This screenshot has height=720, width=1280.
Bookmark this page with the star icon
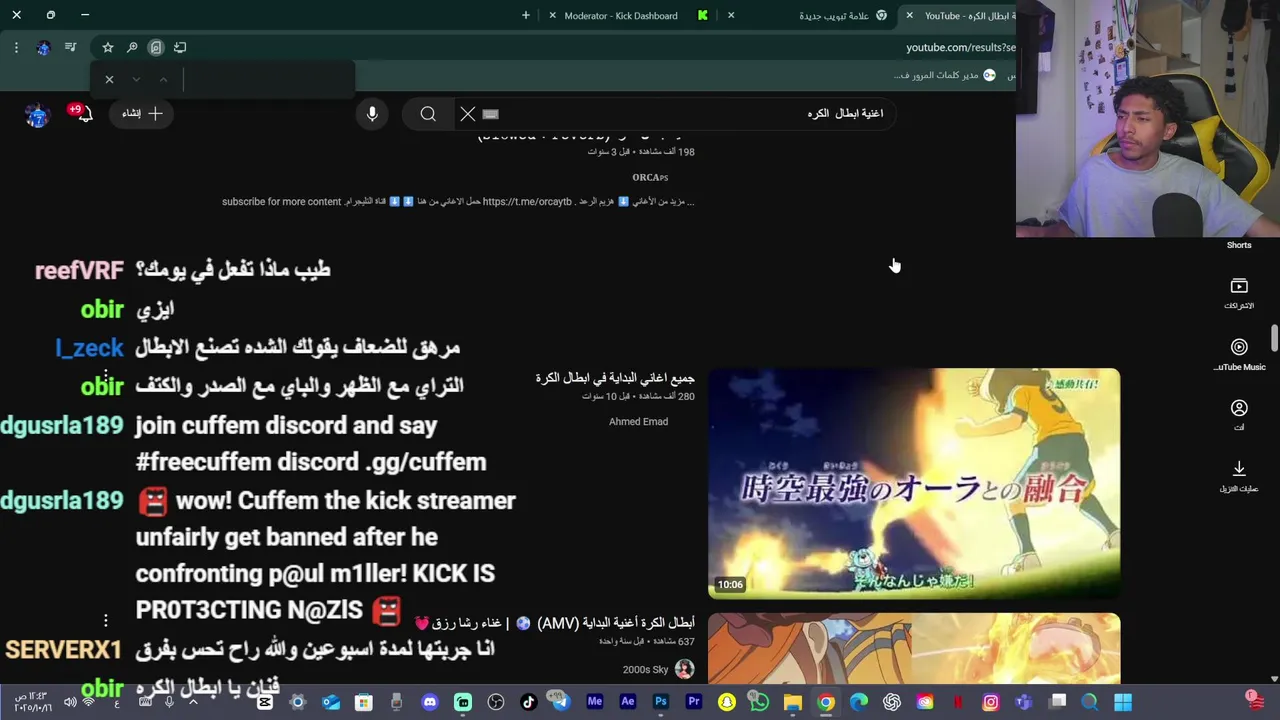(x=108, y=47)
